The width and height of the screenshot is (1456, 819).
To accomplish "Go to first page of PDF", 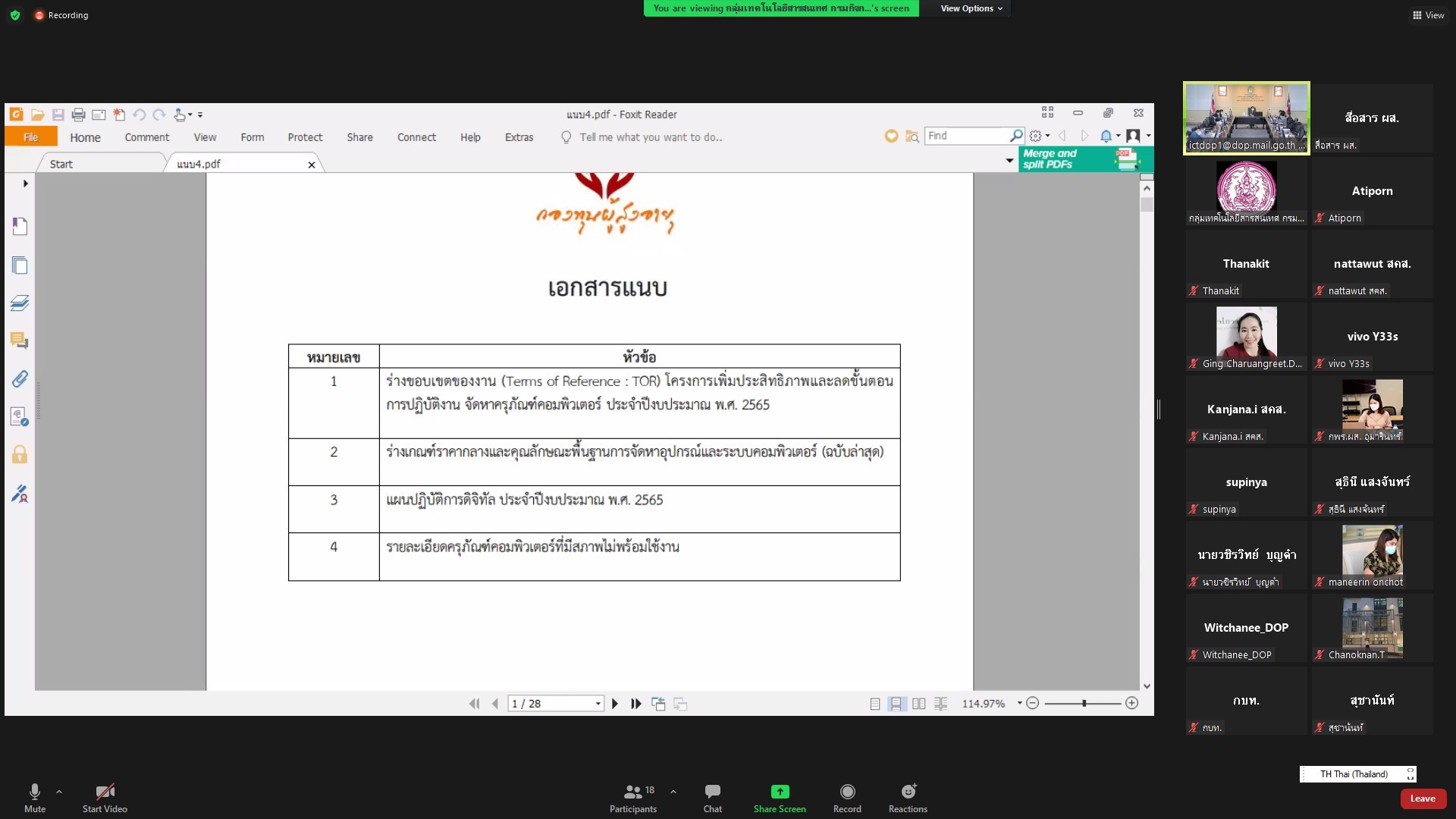I will click(474, 704).
